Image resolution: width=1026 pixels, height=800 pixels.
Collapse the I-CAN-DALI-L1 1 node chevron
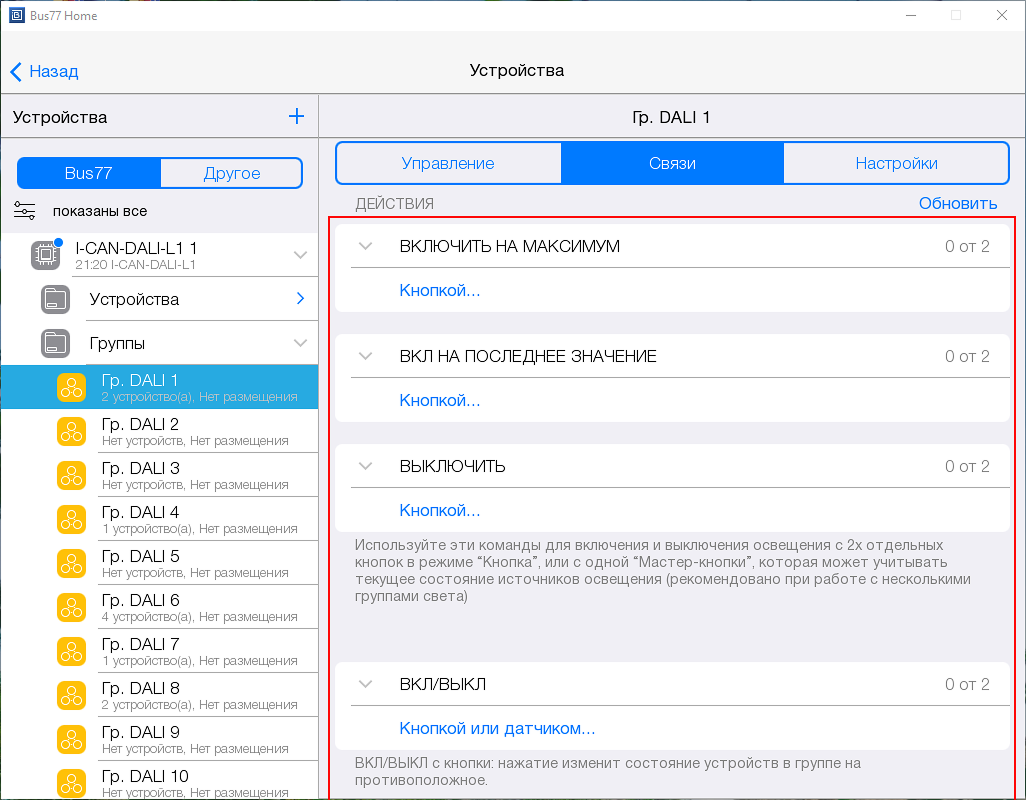pyautogui.click(x=300, y=254)
